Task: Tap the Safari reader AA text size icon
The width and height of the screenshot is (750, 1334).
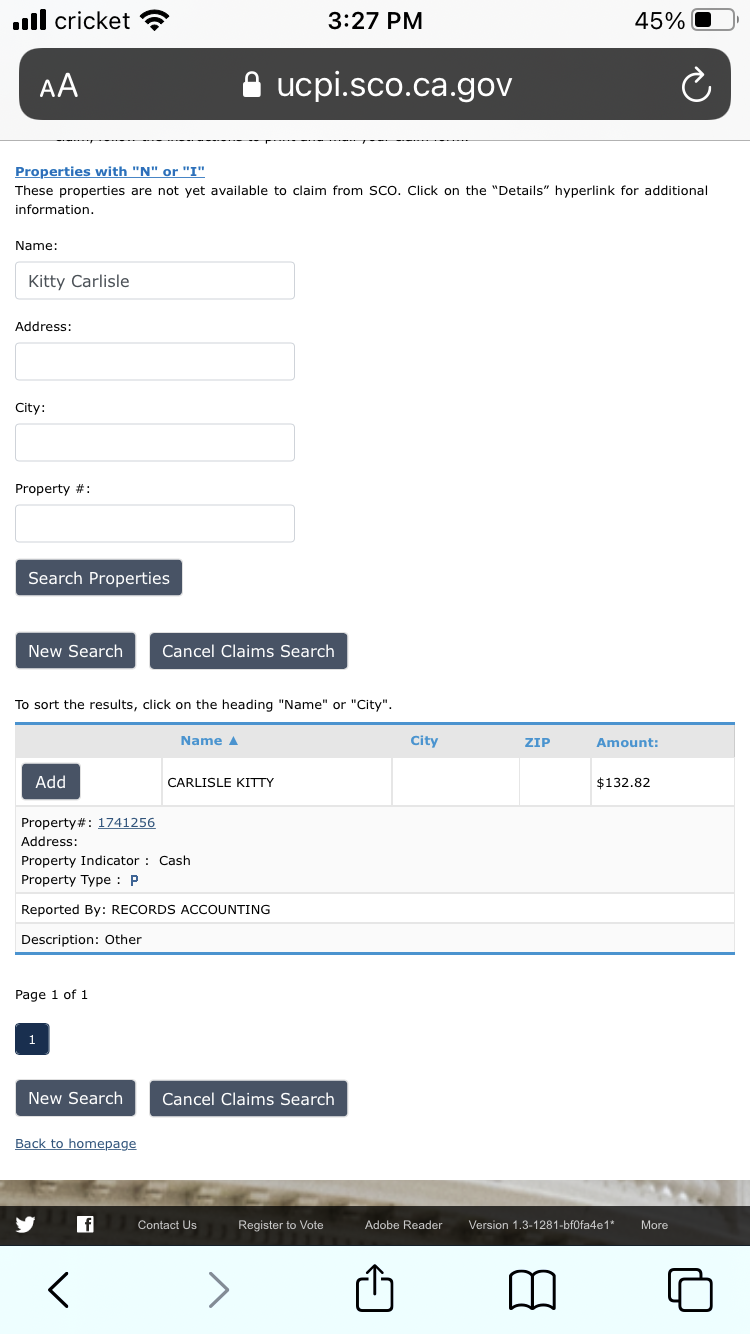Action: [x=59, y=86]
